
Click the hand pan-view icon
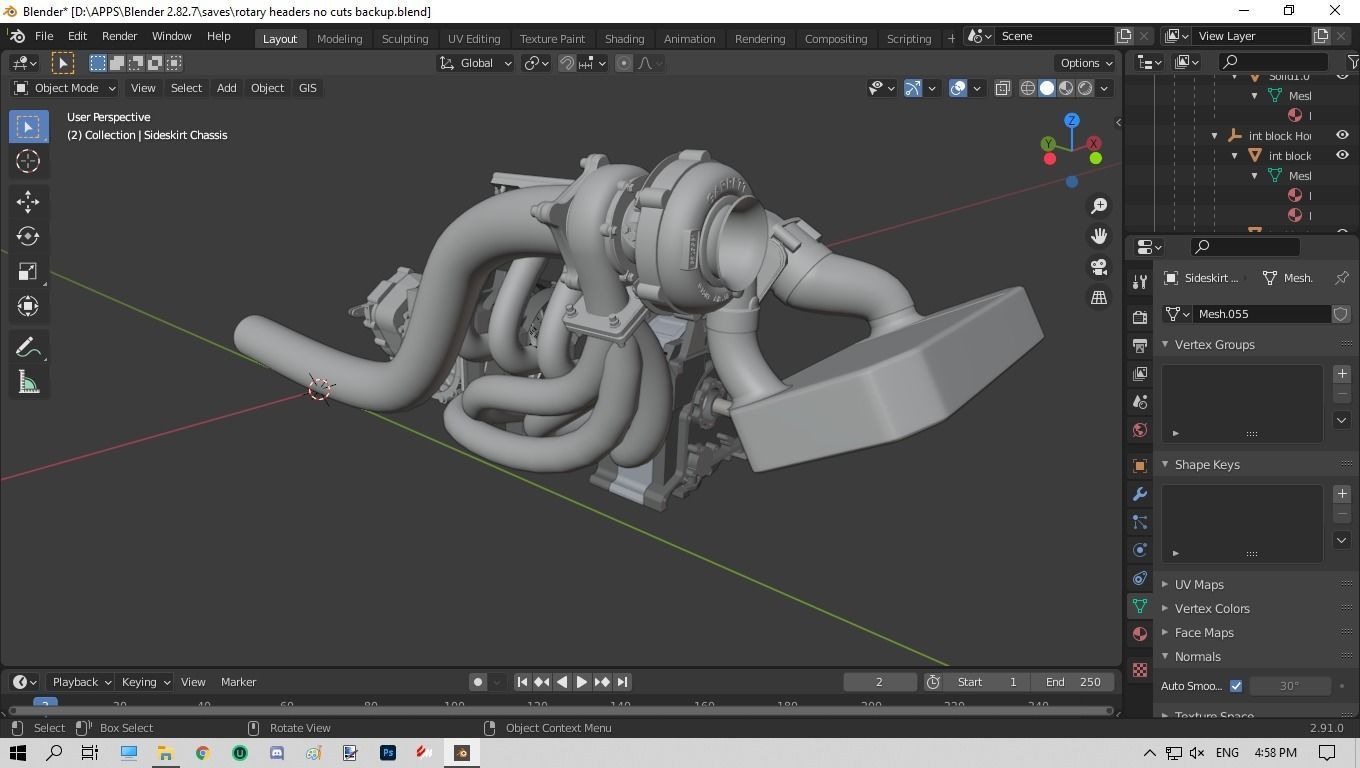point(1099,236)
